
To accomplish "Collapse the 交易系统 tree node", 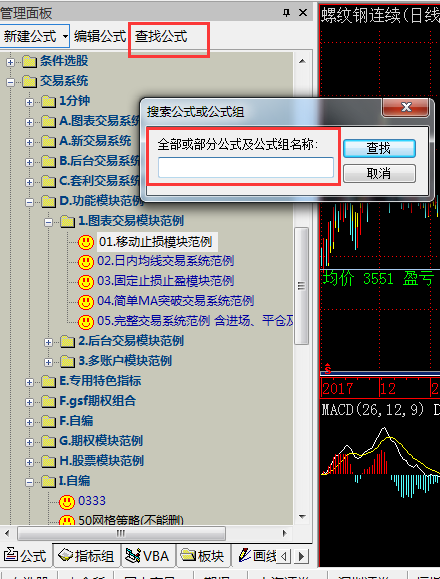I will (x=10, y=82).
